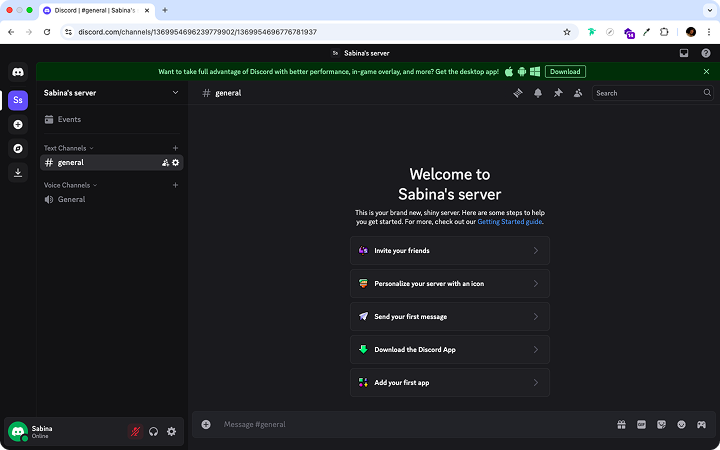Image resolution: width=720 pixels, height=450 pixels.
Task: Edit channel gear on general channel
Action: pyautogui.click(x=175, y=163)
